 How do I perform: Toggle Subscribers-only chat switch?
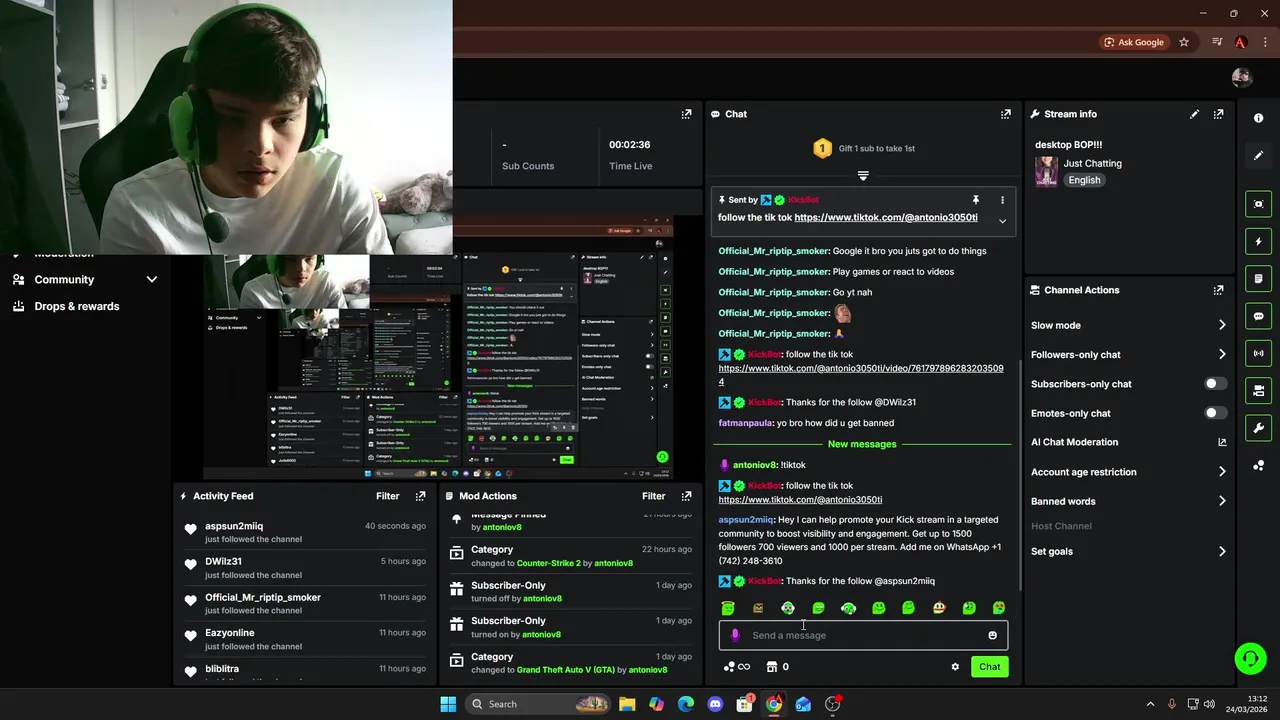tap(1215, 384)
